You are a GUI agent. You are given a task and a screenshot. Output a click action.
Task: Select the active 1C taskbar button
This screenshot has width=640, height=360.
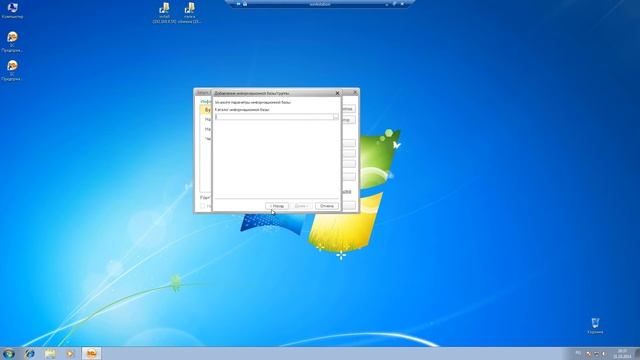92,353
